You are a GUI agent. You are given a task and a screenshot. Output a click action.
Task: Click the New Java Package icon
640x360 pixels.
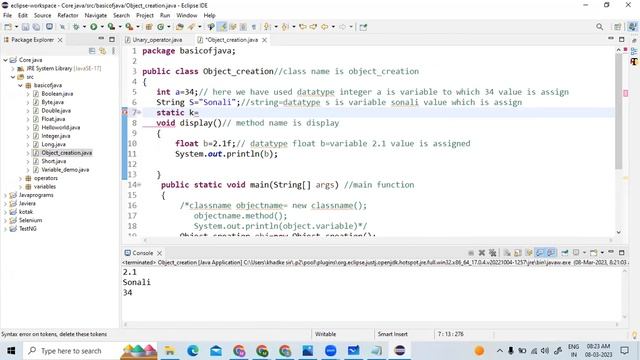pyautogui.click(x=149, y=27)
